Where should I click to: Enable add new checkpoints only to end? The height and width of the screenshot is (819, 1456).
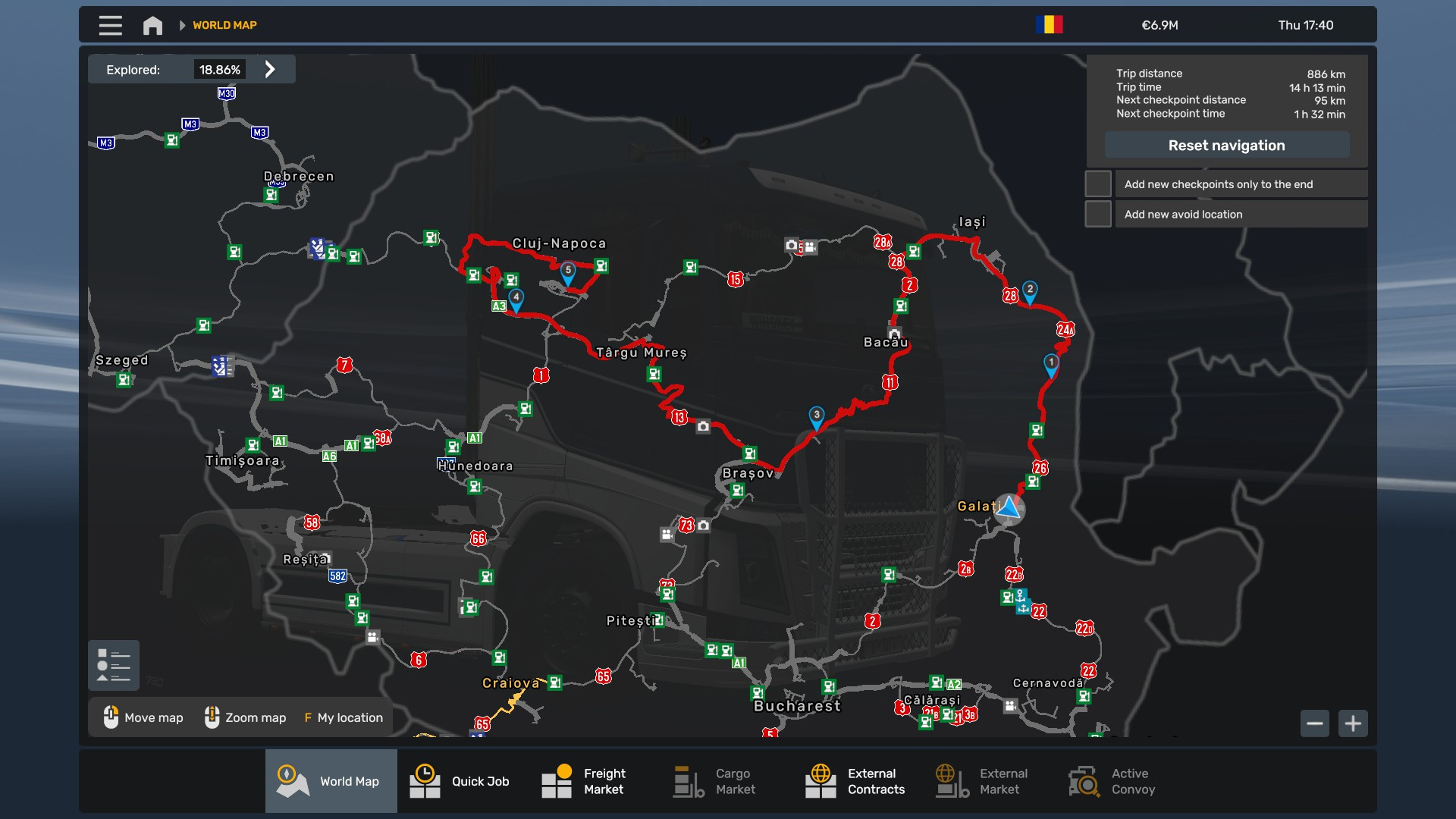[x=1098, y=184]
